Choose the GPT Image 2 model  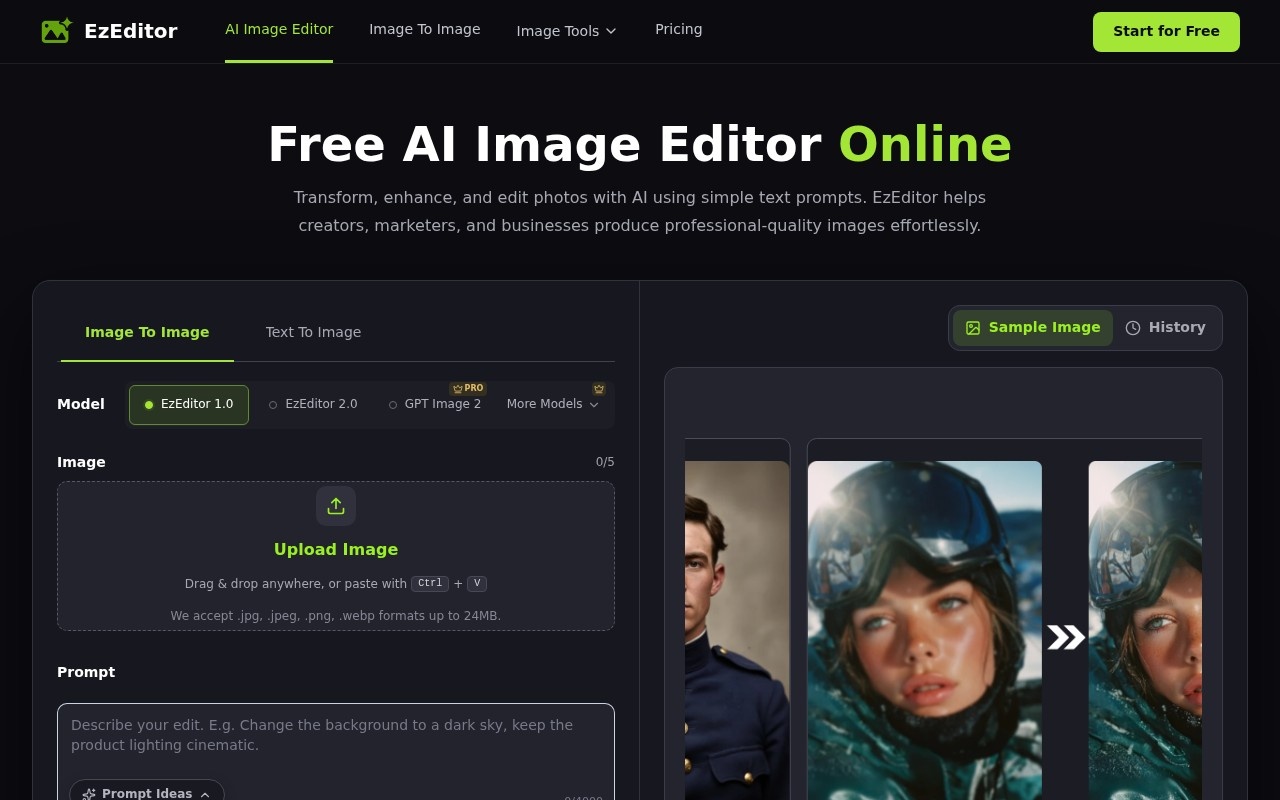pos(435,405)
